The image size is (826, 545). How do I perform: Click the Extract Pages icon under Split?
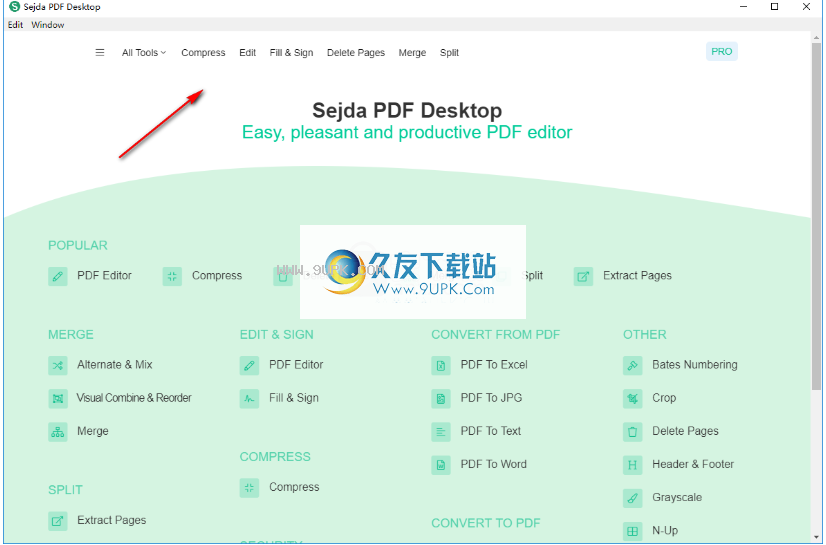coord(58,521)
